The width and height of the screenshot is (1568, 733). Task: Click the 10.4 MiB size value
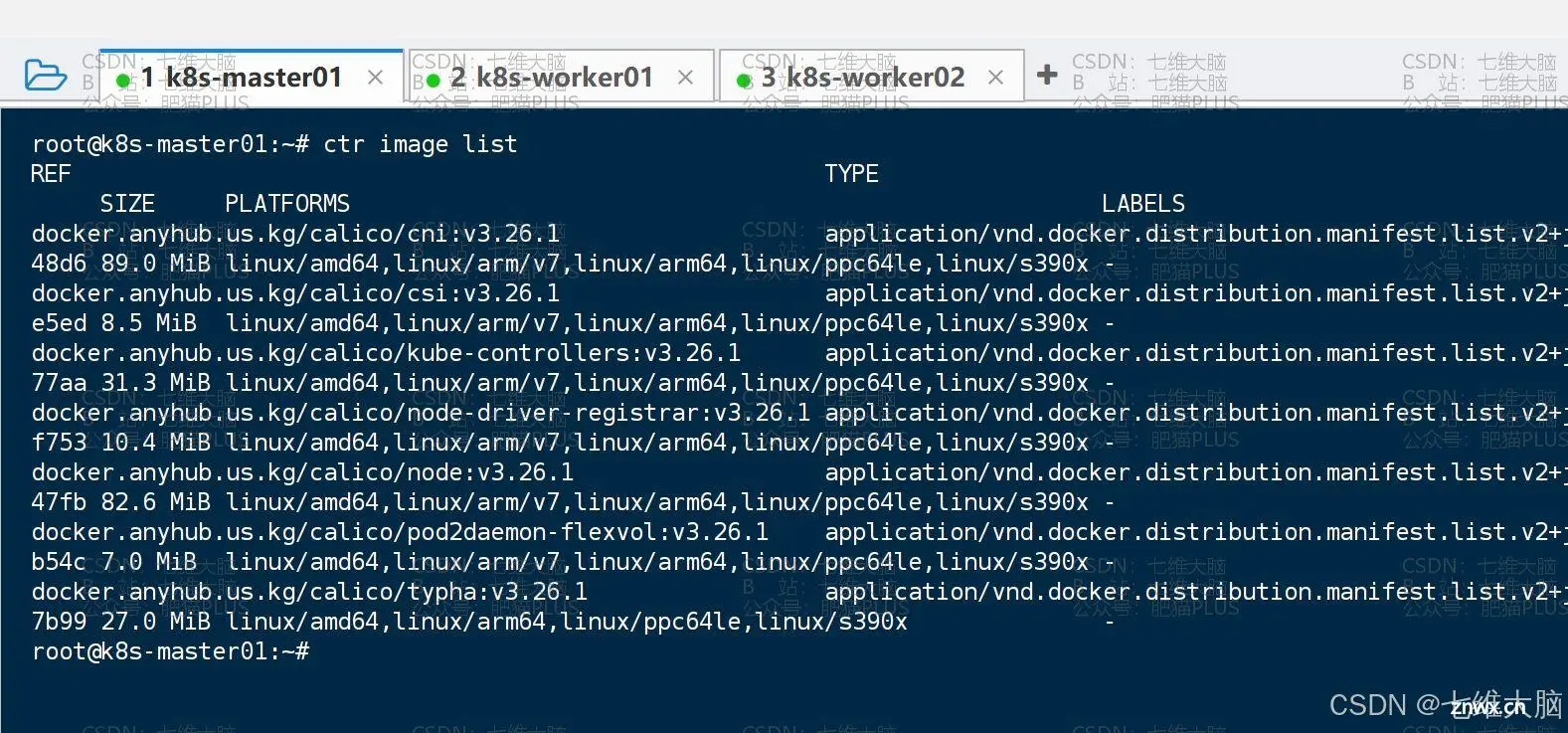pos(156,443)
